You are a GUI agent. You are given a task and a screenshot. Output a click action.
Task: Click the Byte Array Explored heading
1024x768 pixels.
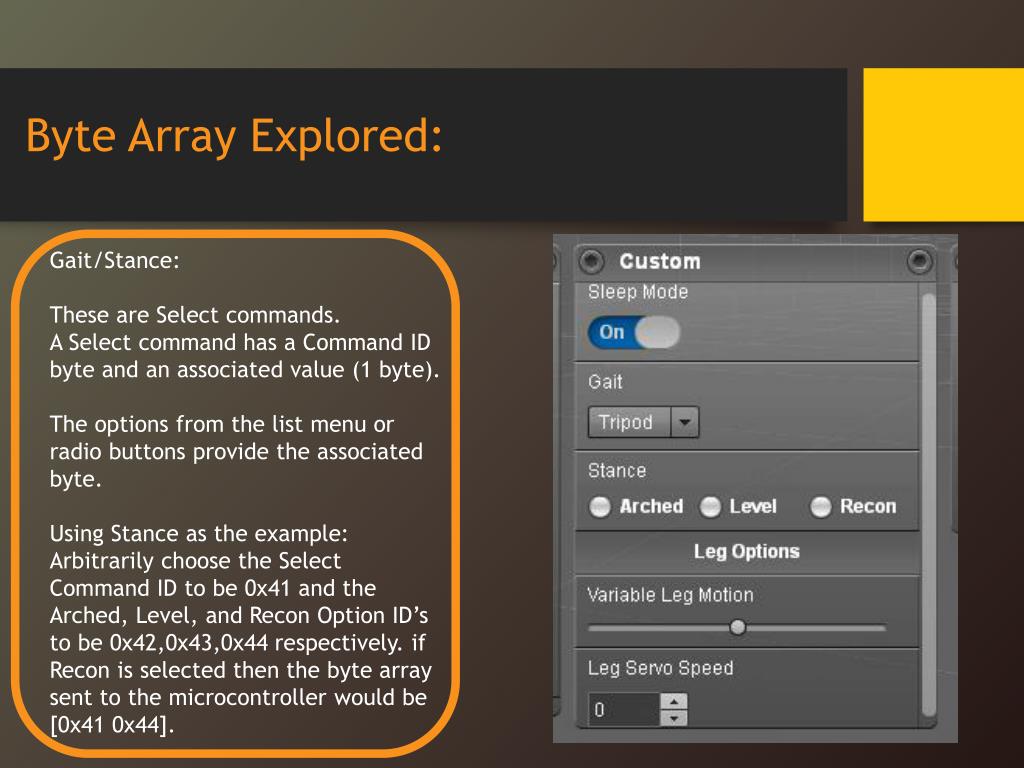(x=234, y=136)
